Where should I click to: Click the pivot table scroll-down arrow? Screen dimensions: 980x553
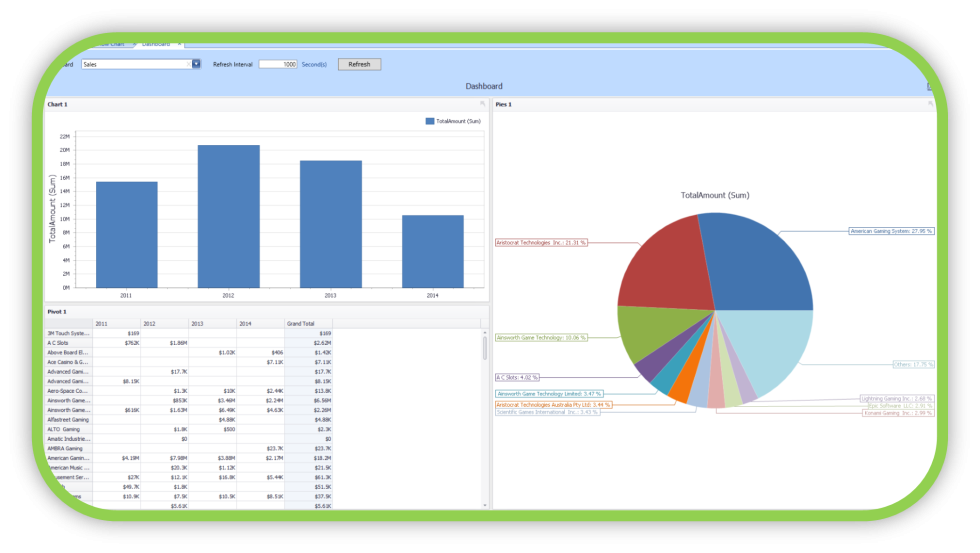(485, 505)
